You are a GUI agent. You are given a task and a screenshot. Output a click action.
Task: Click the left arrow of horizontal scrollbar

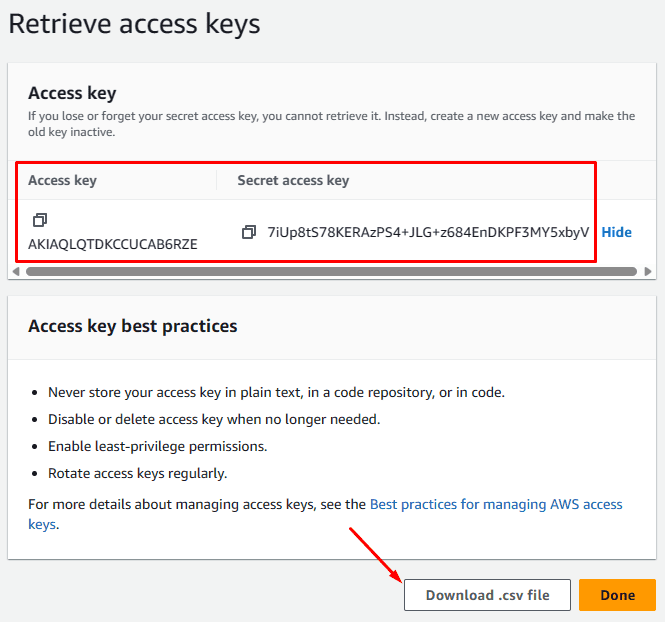pos(15,271)
